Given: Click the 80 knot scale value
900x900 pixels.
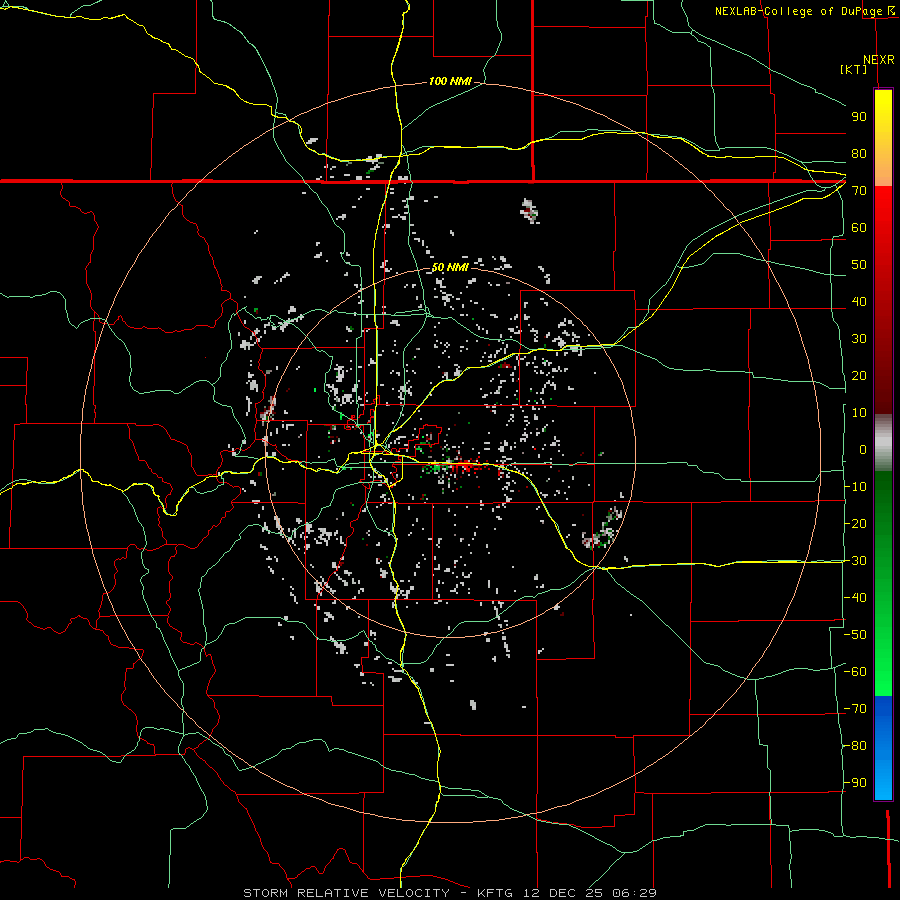Looking at the screenshot, I should tap(859, 154).
